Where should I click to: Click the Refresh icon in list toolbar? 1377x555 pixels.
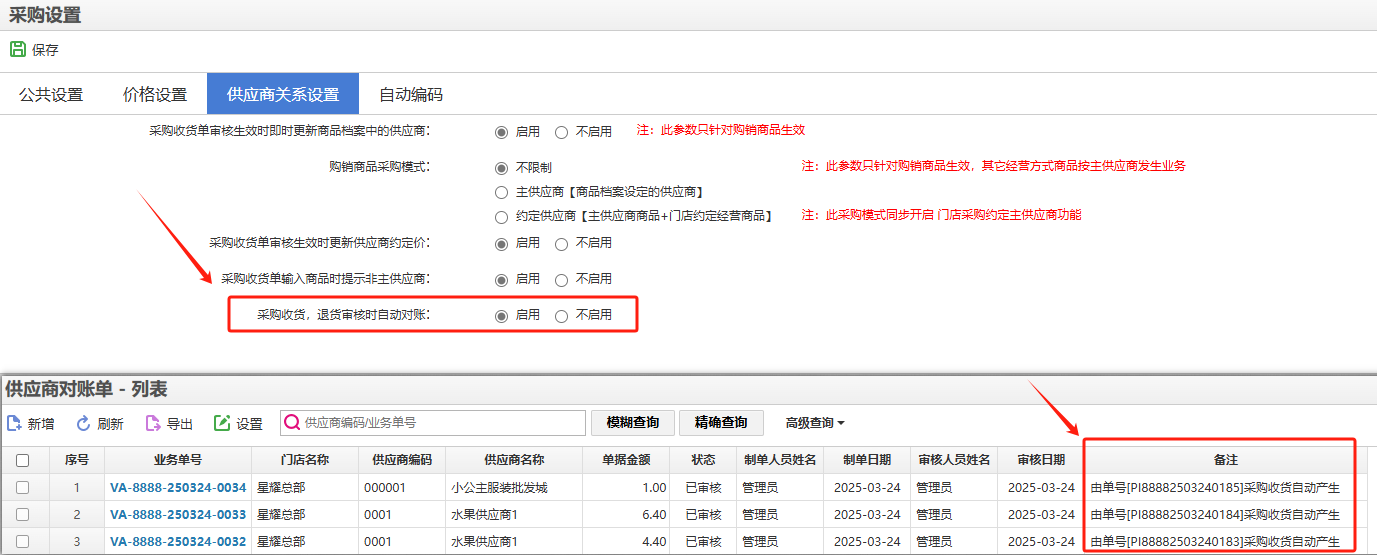84,423
